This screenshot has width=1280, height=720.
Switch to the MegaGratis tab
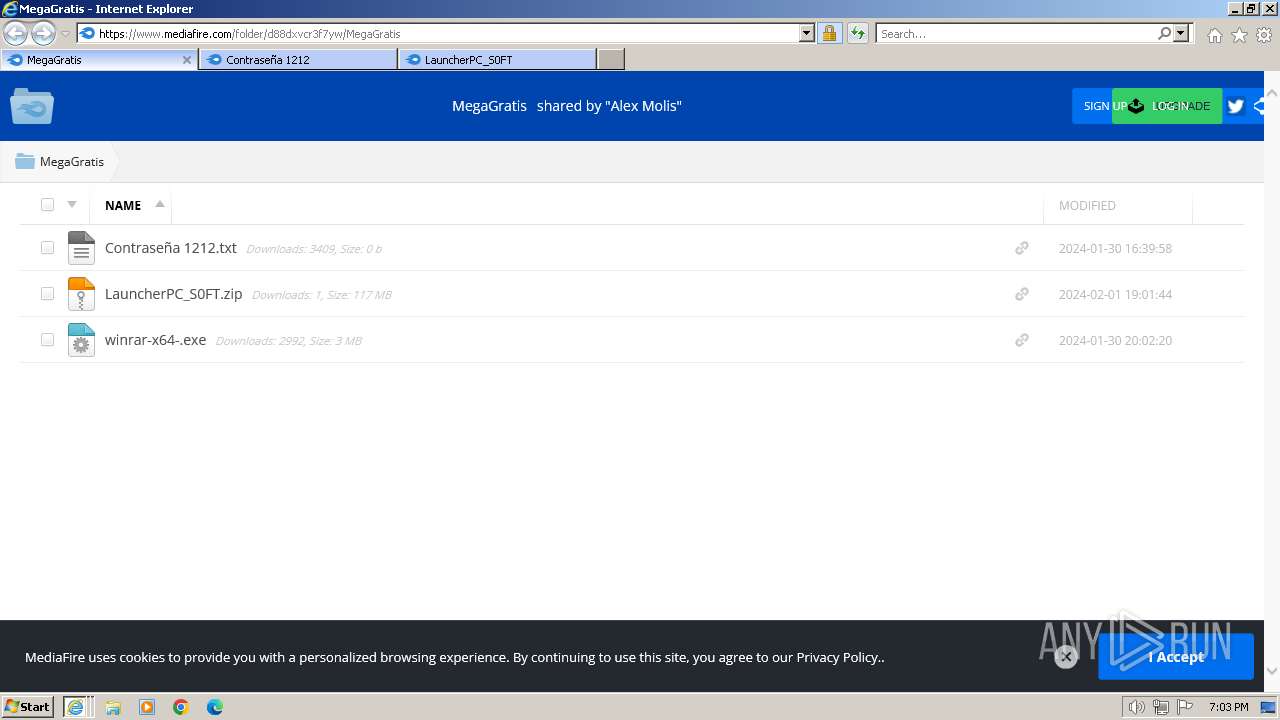coord(98,60)
